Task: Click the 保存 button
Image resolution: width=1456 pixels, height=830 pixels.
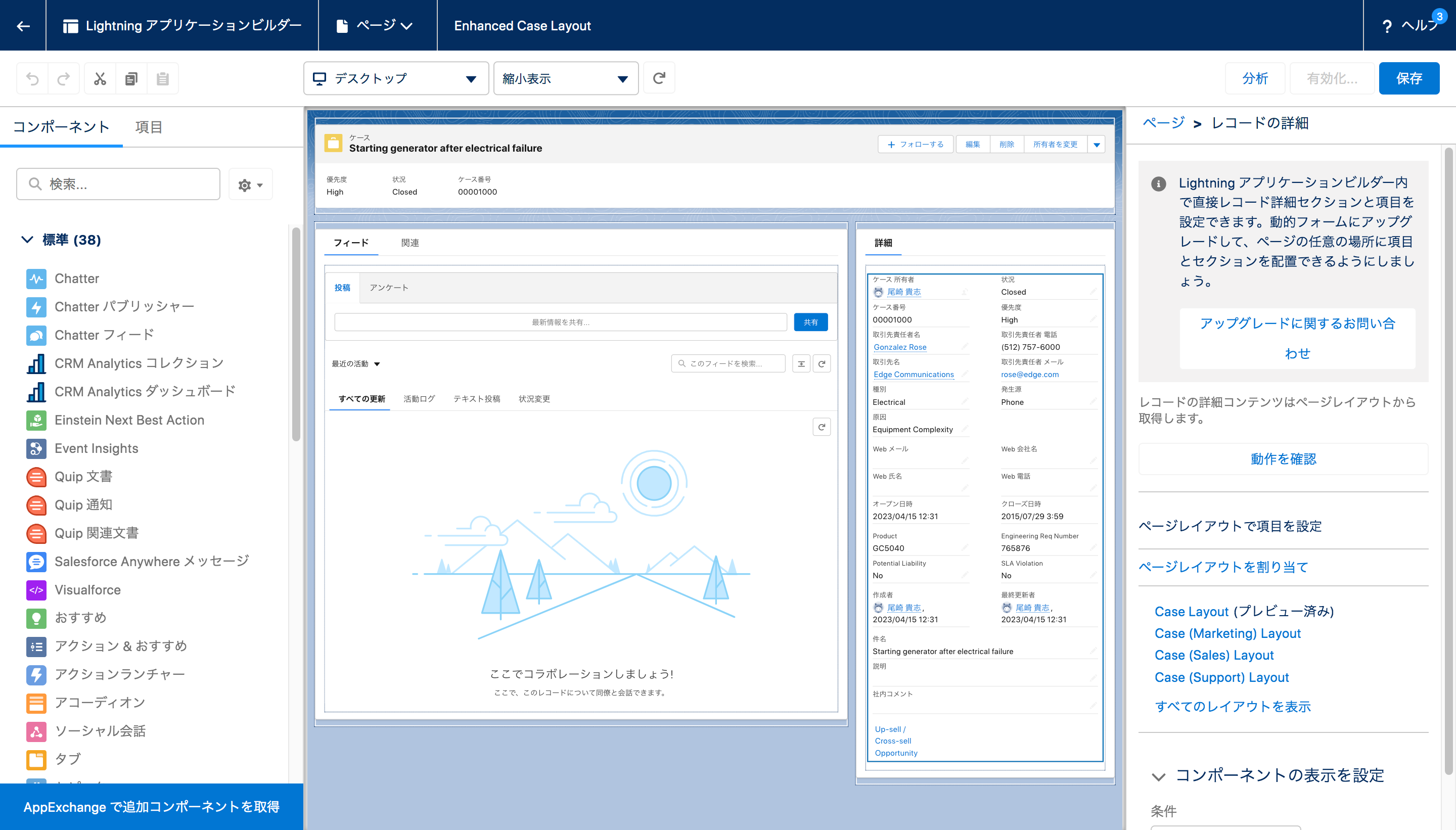Action: click(x=1408, y=79)
